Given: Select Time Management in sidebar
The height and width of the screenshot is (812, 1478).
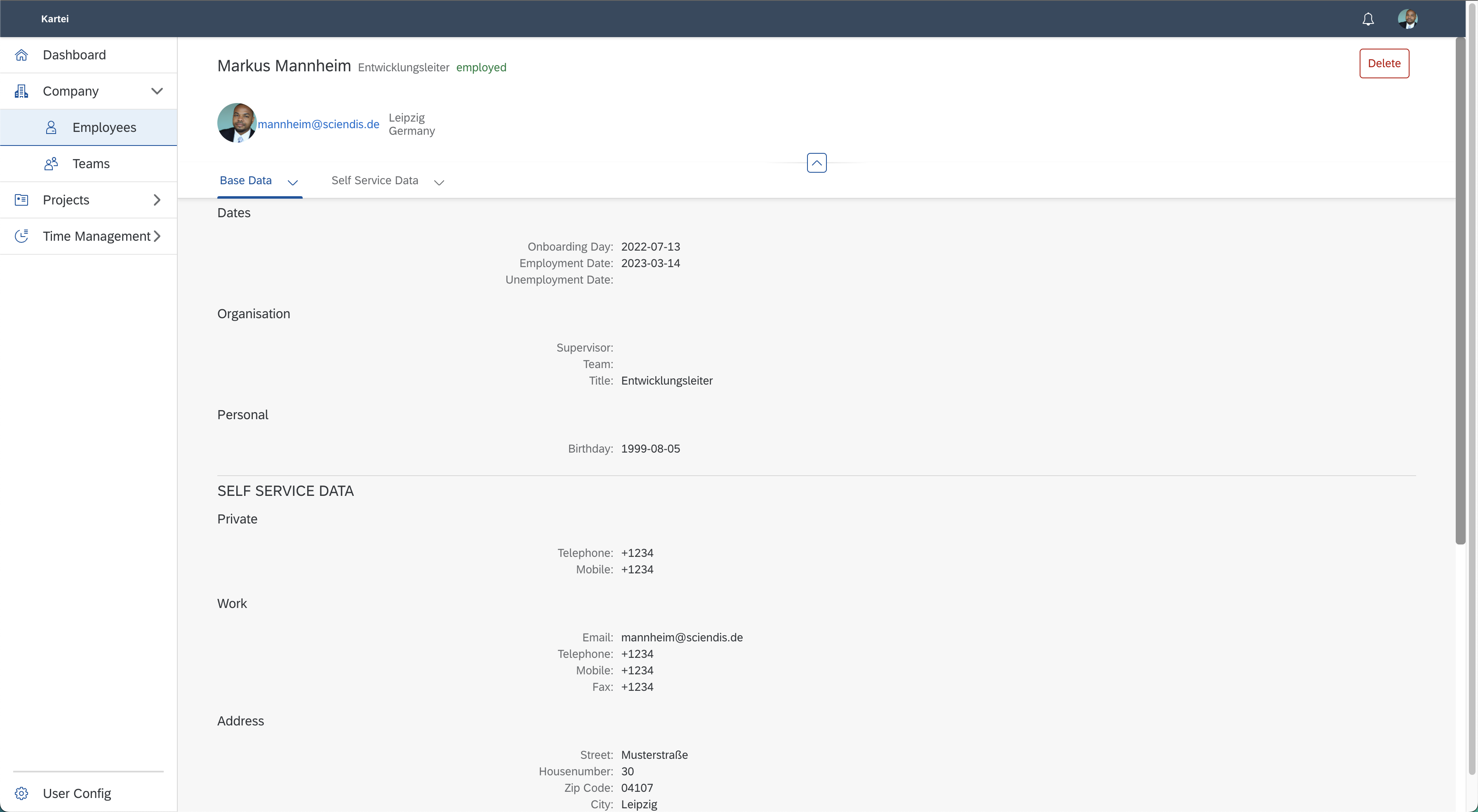Looking at the screenshot, I should 88,236.
